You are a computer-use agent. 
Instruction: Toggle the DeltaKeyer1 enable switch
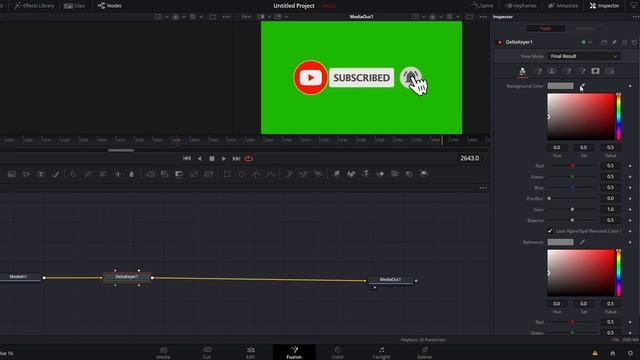click(x=500, y=42)
